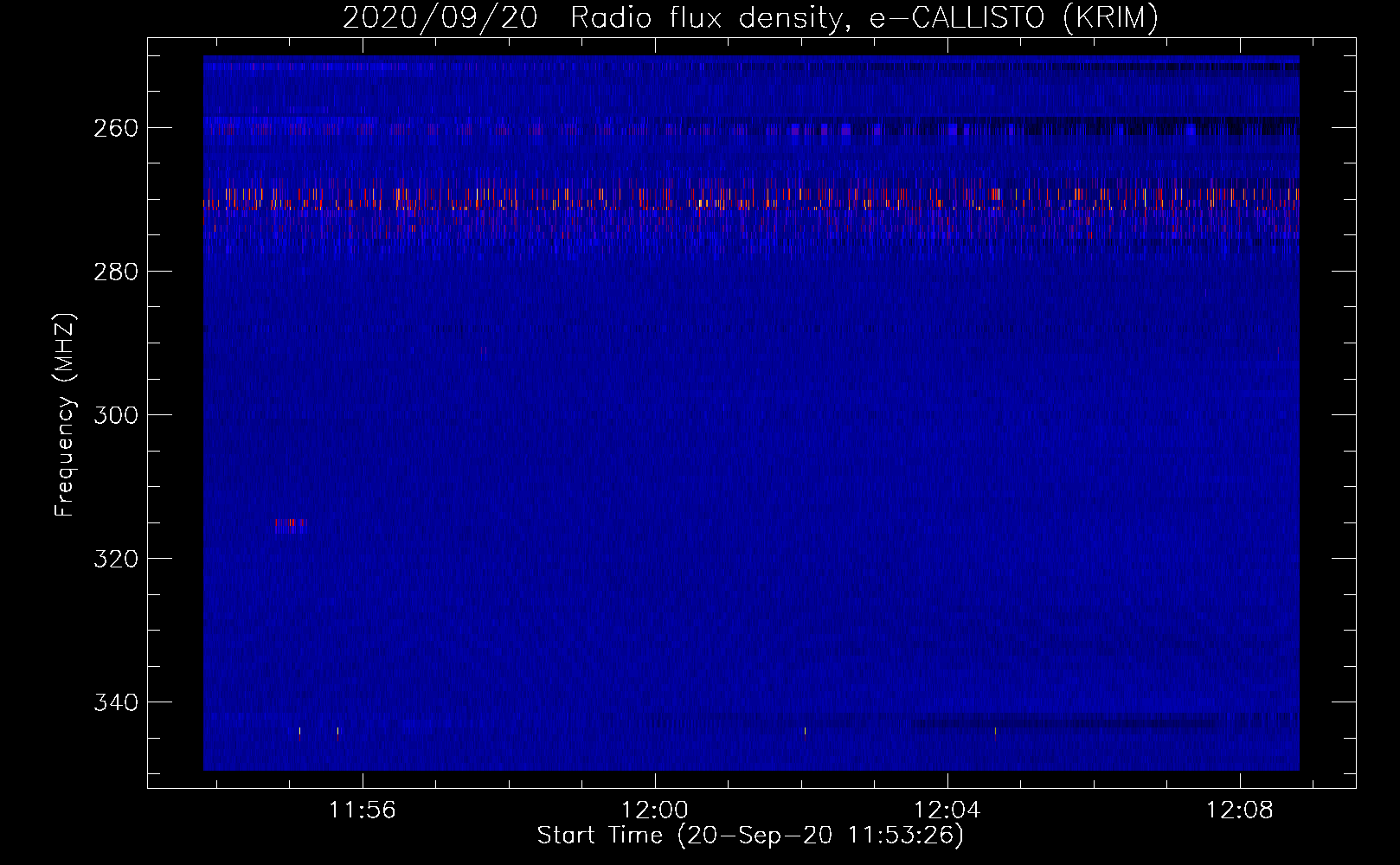1400x865 pixels.
Task: Click the small red burst near 315 MHz
Action: [x=292, y=524]
